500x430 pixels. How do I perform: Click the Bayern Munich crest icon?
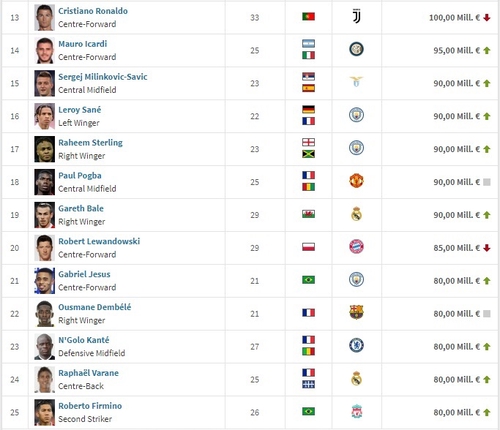click(356, 247)
